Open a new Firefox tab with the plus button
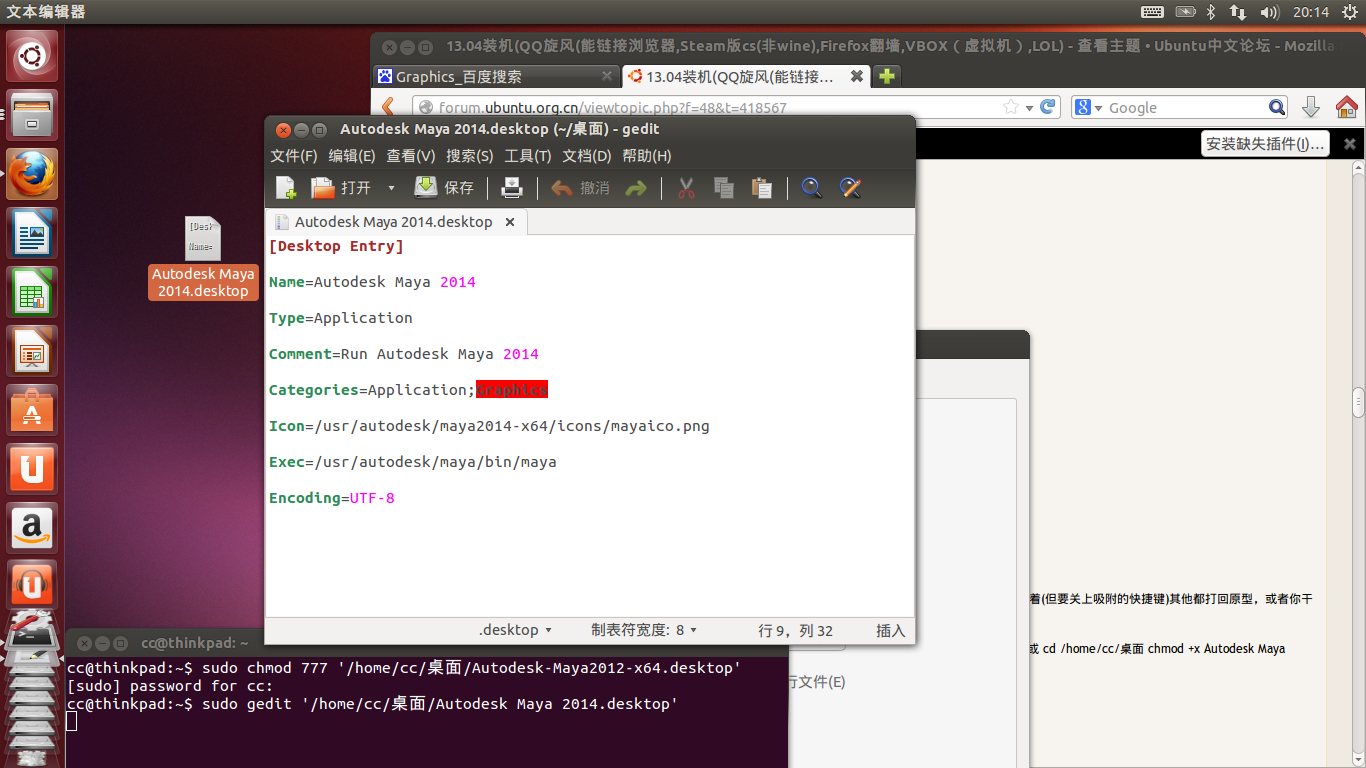Viewport: 1366px width, 768px height. tap(886, 76)
